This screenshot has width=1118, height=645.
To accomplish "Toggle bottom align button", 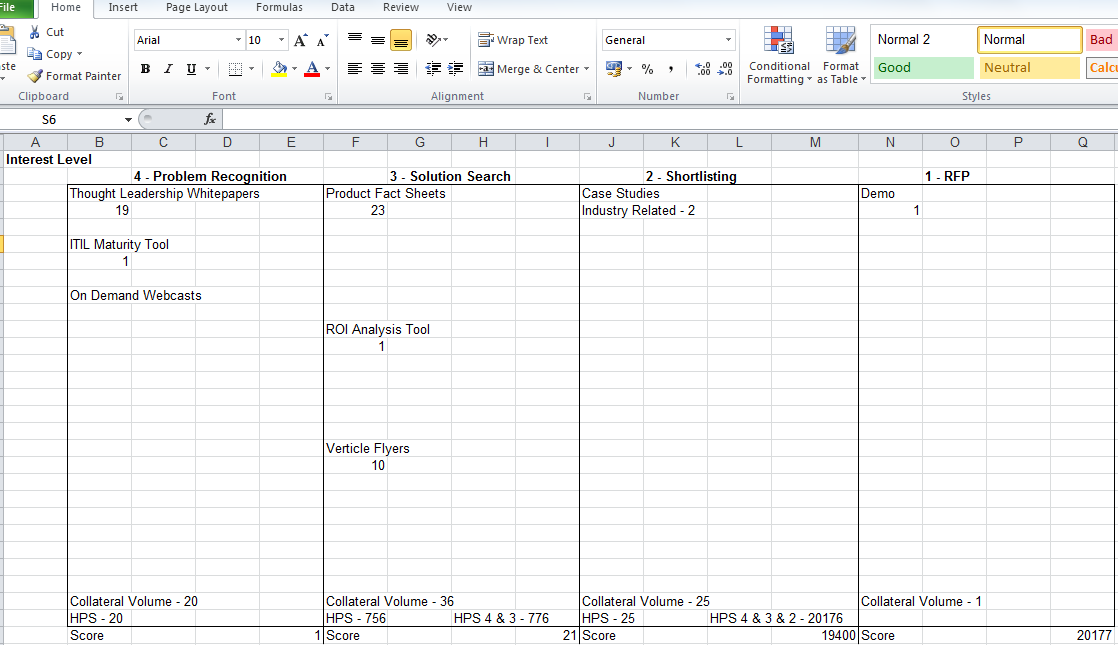I will click(x=401, y=41).
